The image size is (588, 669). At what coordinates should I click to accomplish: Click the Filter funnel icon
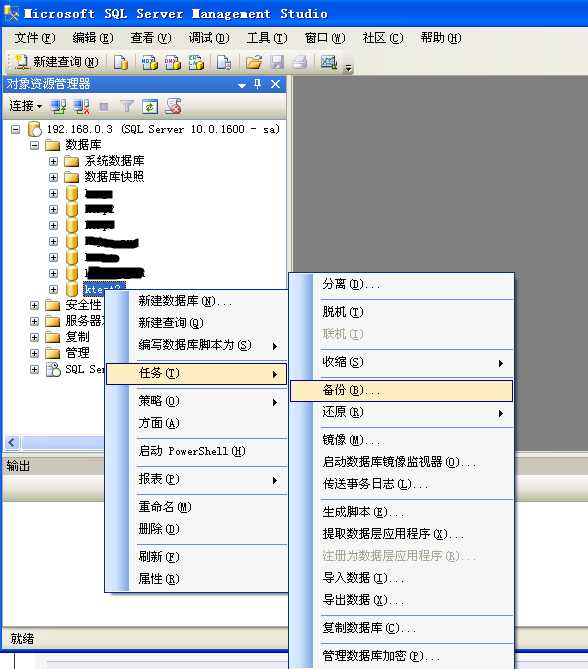[127, 106]
